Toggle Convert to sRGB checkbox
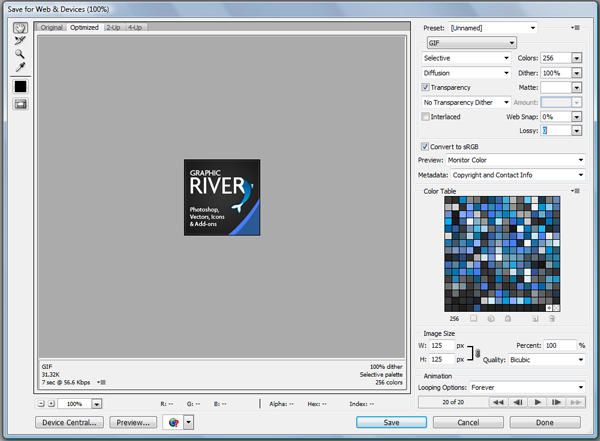This screenshot has height=441, width=600. [x=425, y=146]
